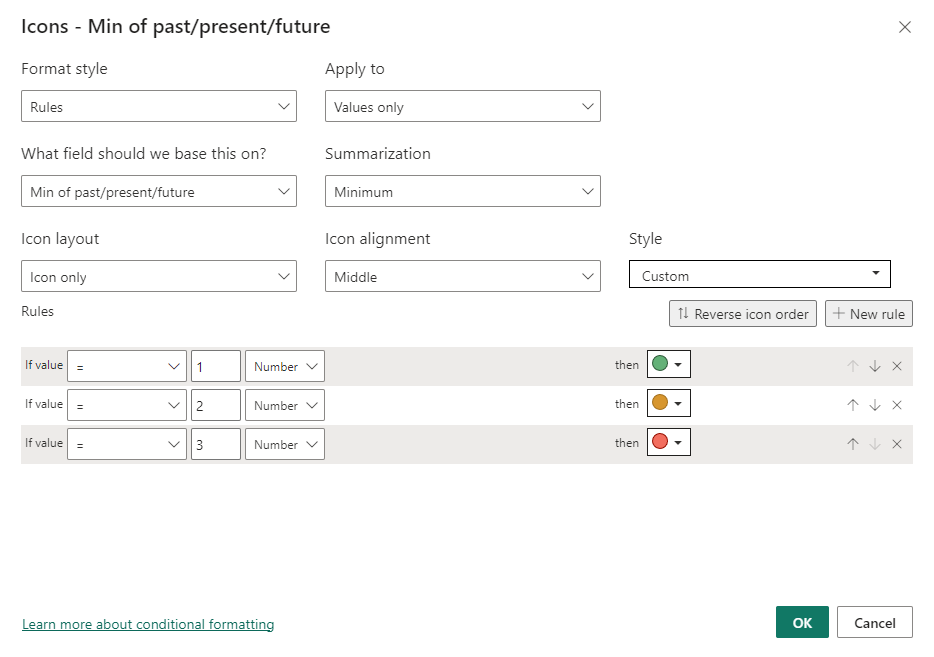The image size is (934, 657).
Task: Change the operator of the value 2 rule
Action: click(127, 405)
